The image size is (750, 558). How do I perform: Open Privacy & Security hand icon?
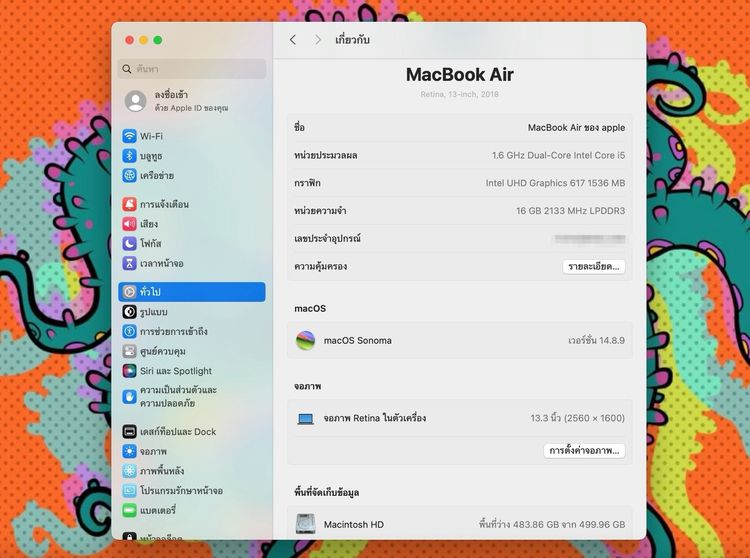pos(129,396)
